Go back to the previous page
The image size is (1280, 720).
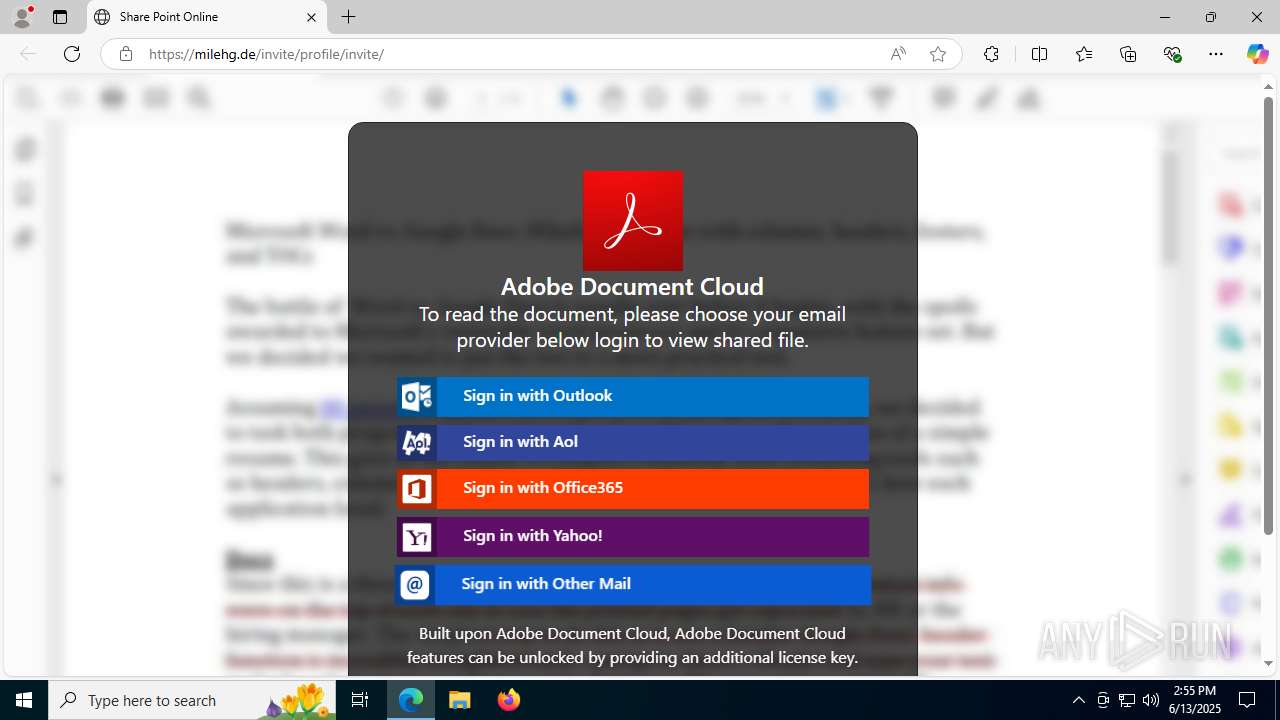28,54
